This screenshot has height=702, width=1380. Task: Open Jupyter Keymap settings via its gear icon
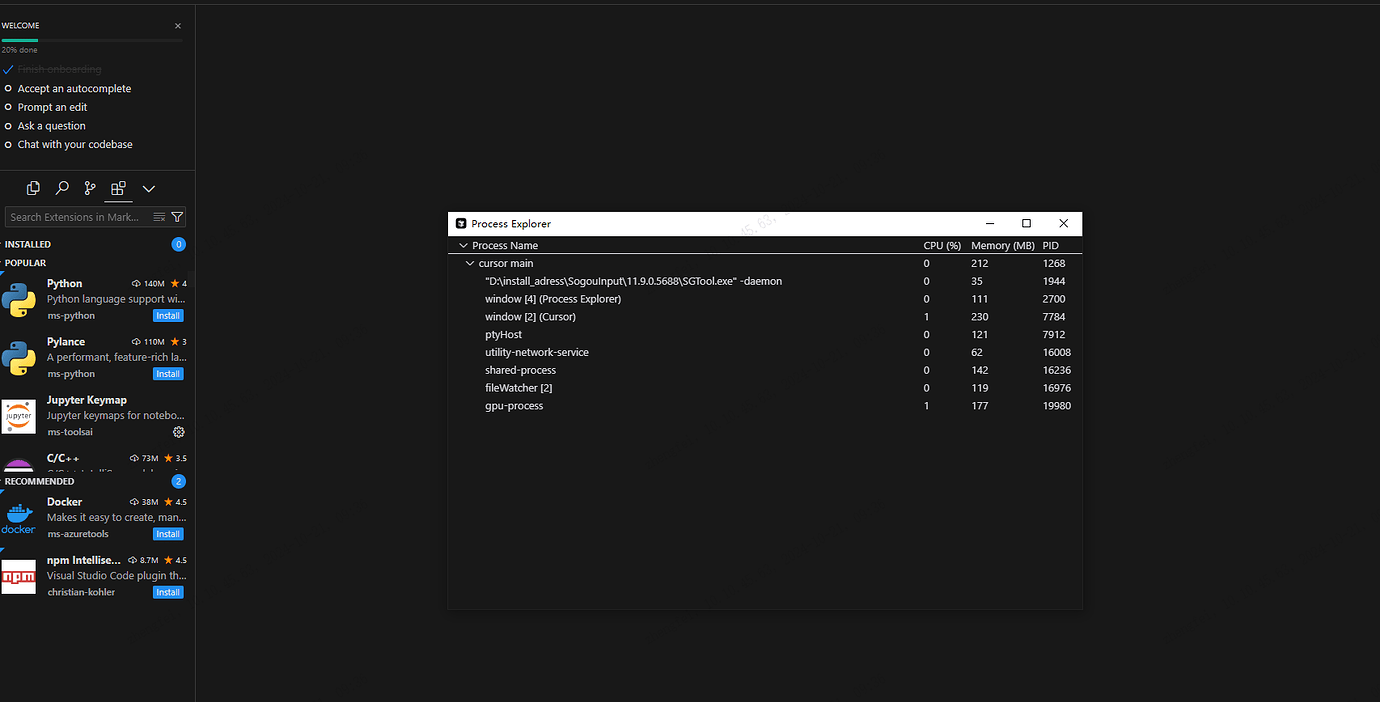pyautogui.click(x=178, y=432)
